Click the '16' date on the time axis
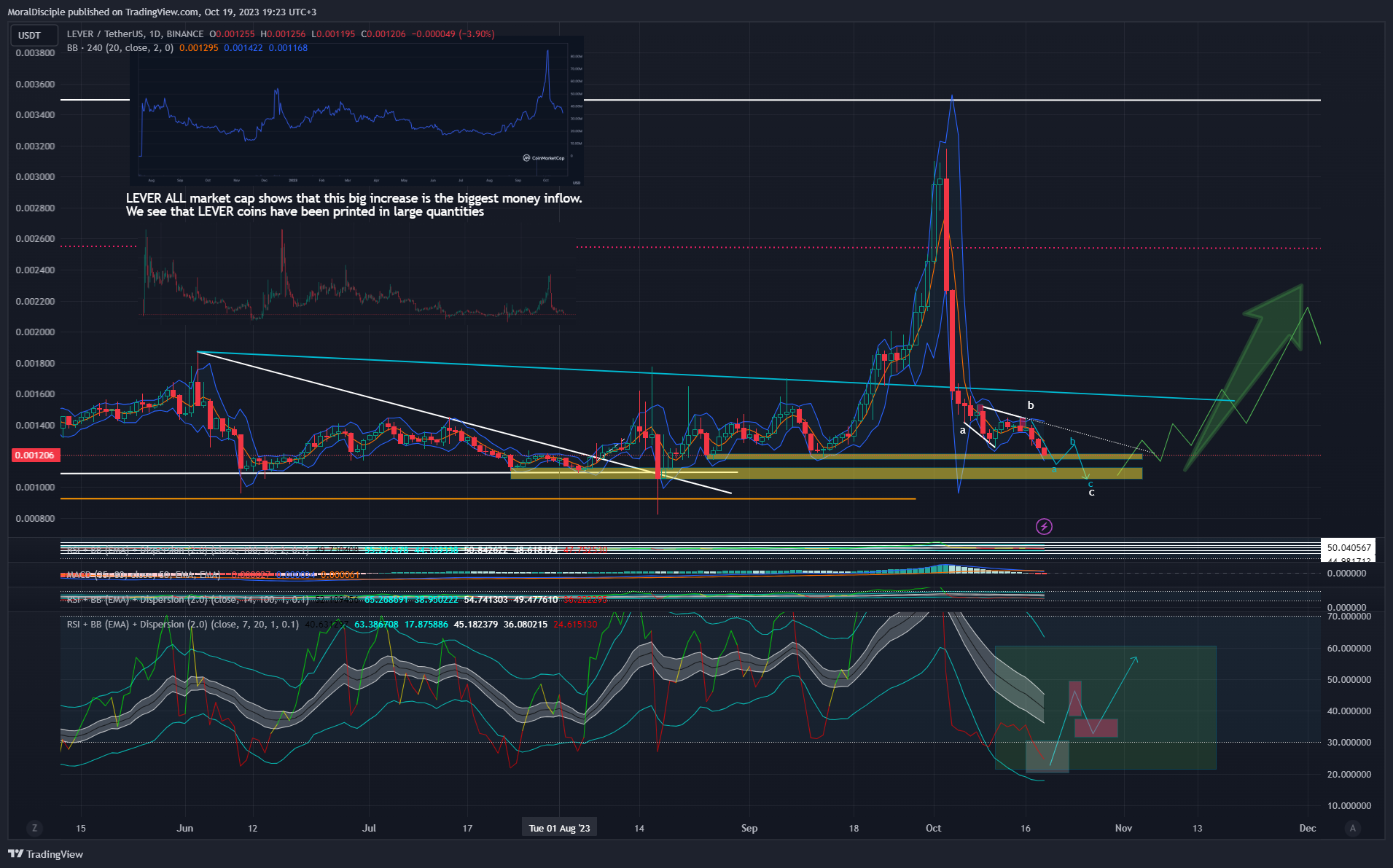 point(1026,828)
